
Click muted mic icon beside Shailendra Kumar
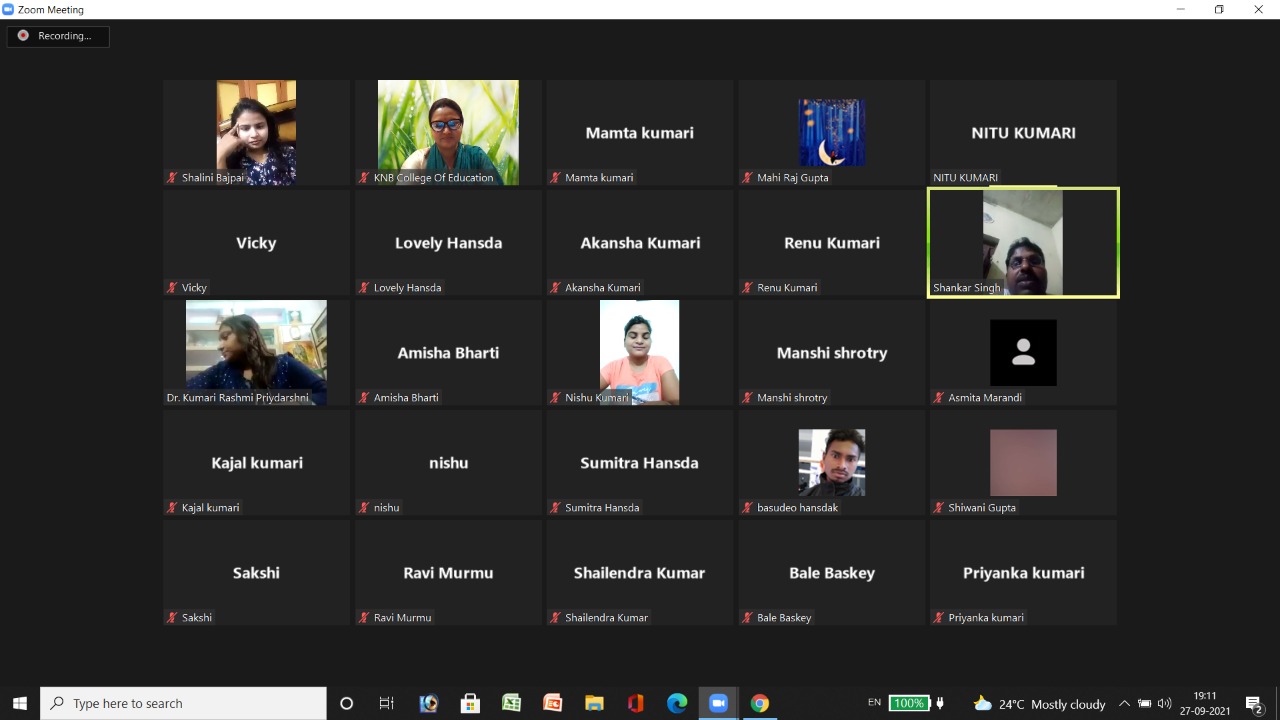coord(555,617)
